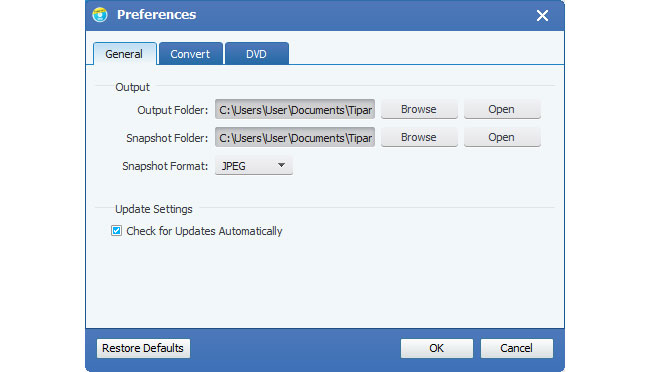Click Restore Defaults button
The width and height of the screenshot is (650, 372).
click(143, 348)
